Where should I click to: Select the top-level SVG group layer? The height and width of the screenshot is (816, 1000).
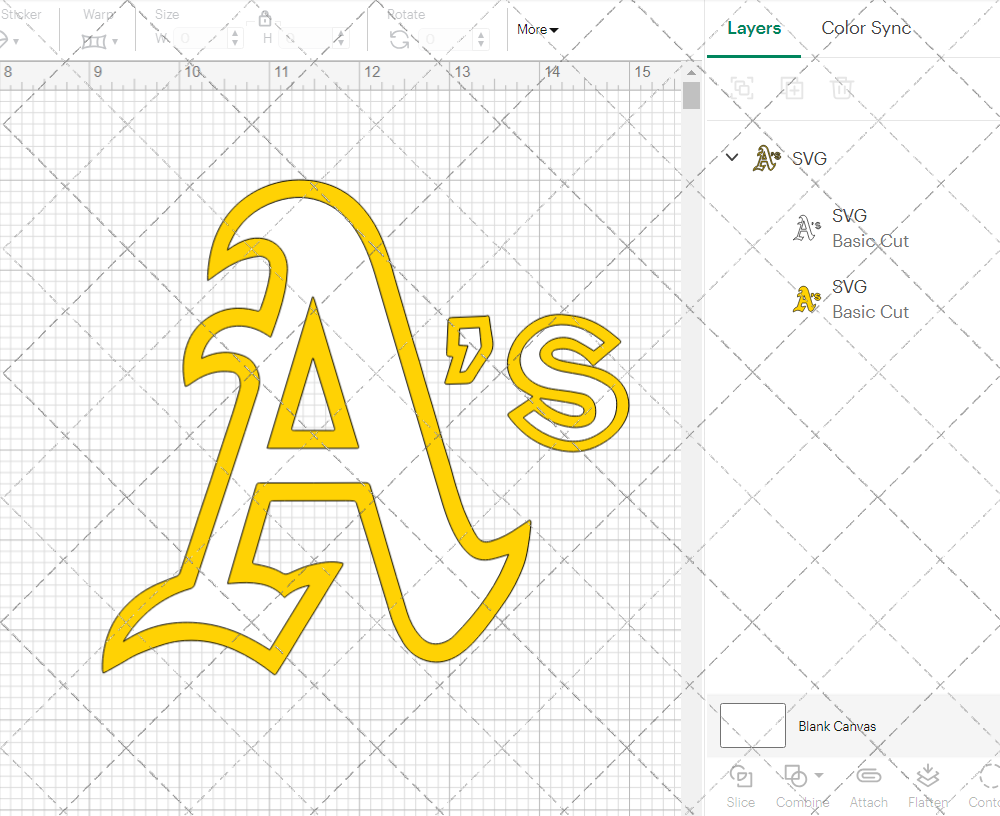pyautogui.click(x=853, y=158)
